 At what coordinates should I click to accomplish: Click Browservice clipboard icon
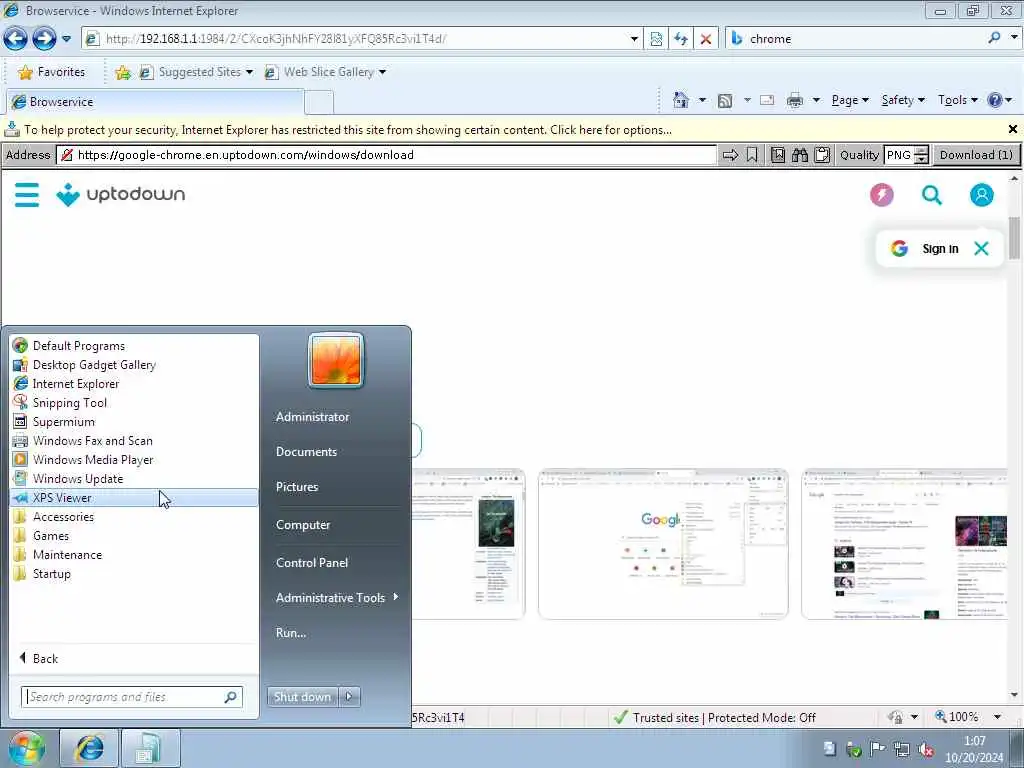pos(822,155)
